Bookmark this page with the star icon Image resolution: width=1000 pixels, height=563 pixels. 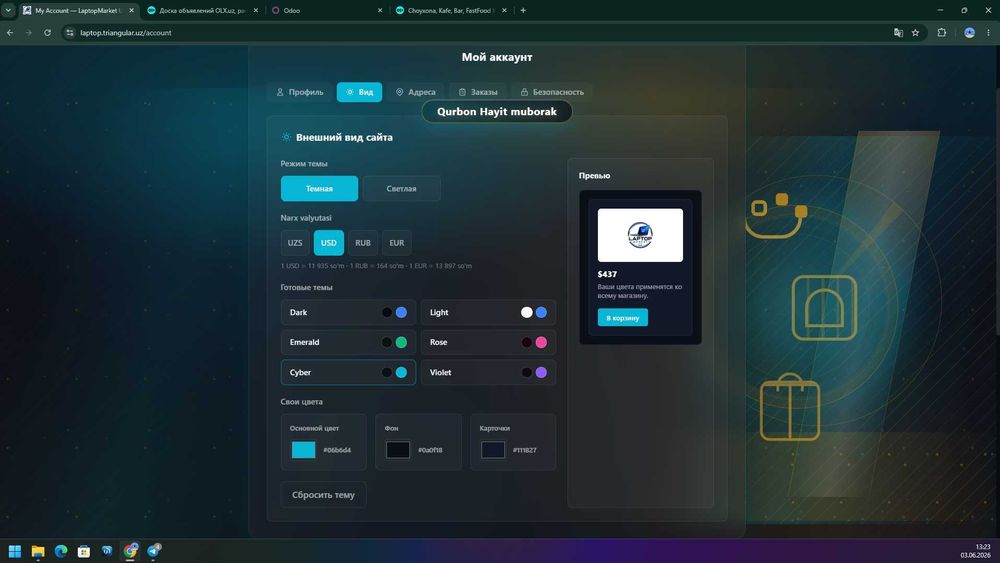[x=915, y=33]
